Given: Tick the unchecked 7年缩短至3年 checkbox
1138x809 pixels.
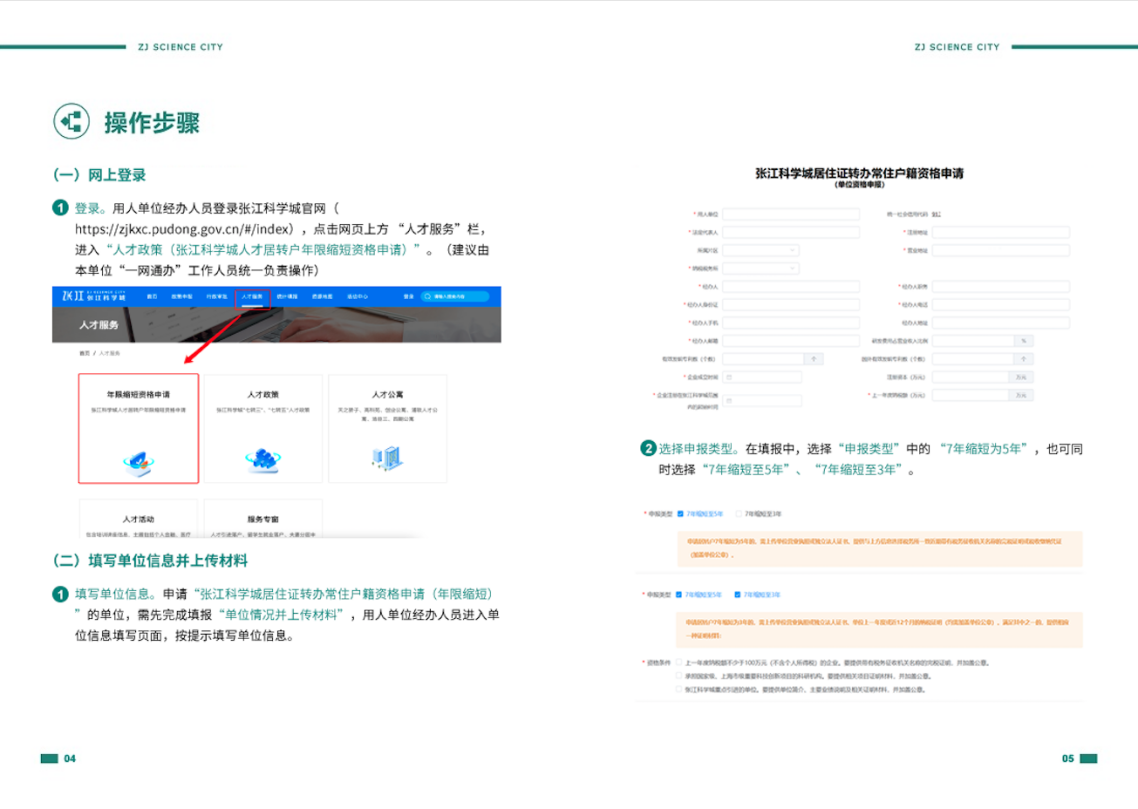Looking at the screenshot, I should click(739, 514).
